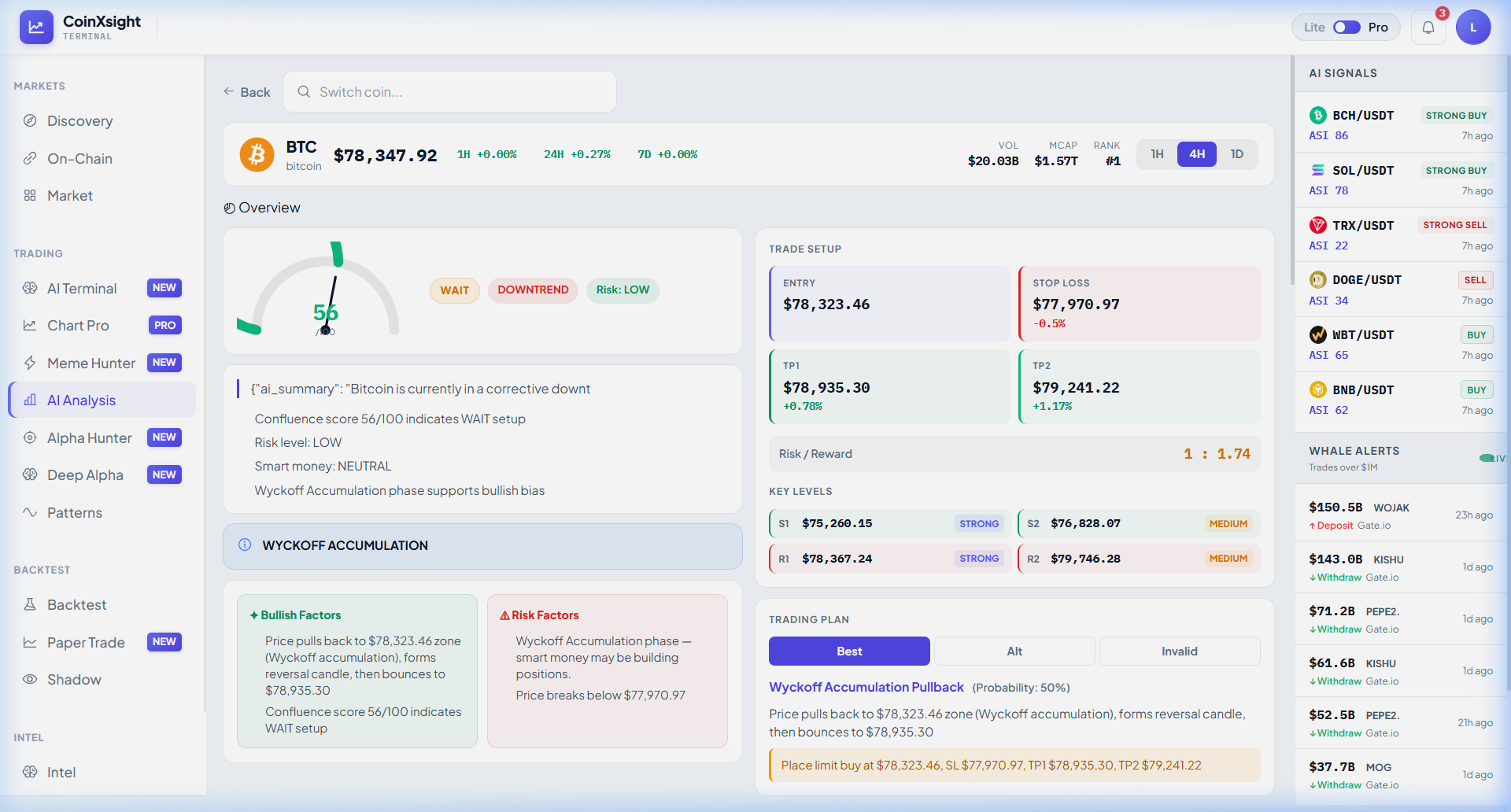Open $150.5B WOJAK whale alert
1511x812 pixels.
click(x=1401, y=515)
